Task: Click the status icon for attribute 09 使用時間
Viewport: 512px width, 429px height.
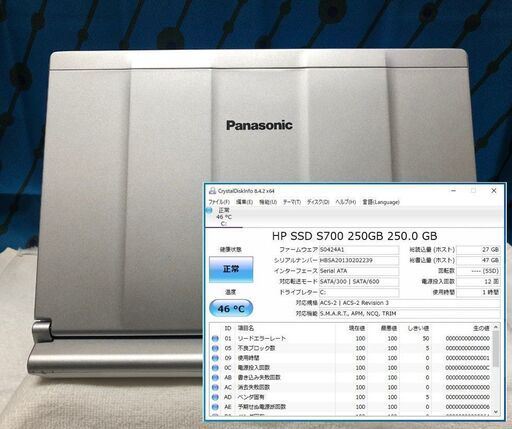Action: click(x=215, y=358)
